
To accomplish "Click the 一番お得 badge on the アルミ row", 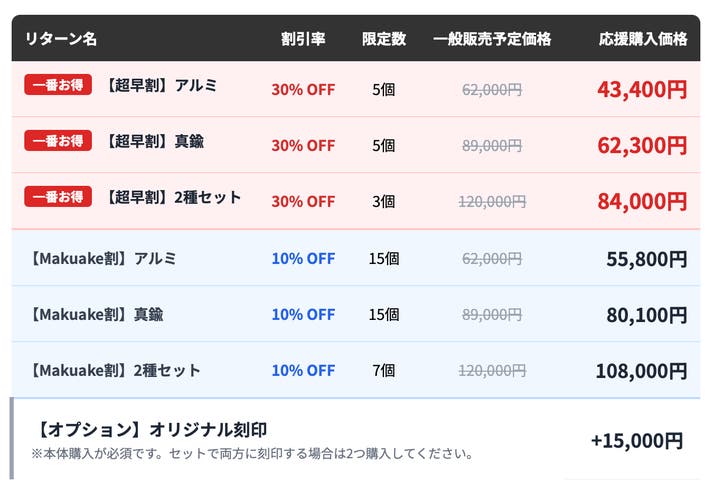I will (58, 86).
